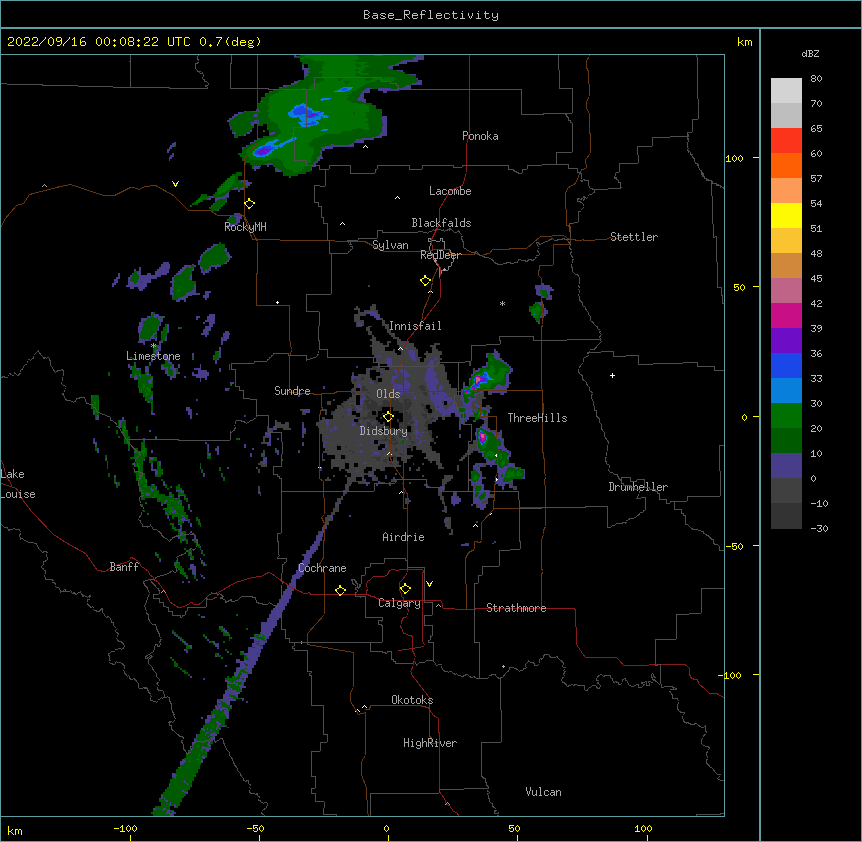This screenshot has width=862, height=842.
Task: Click the Airdrie city label
Action: [403, 537]
